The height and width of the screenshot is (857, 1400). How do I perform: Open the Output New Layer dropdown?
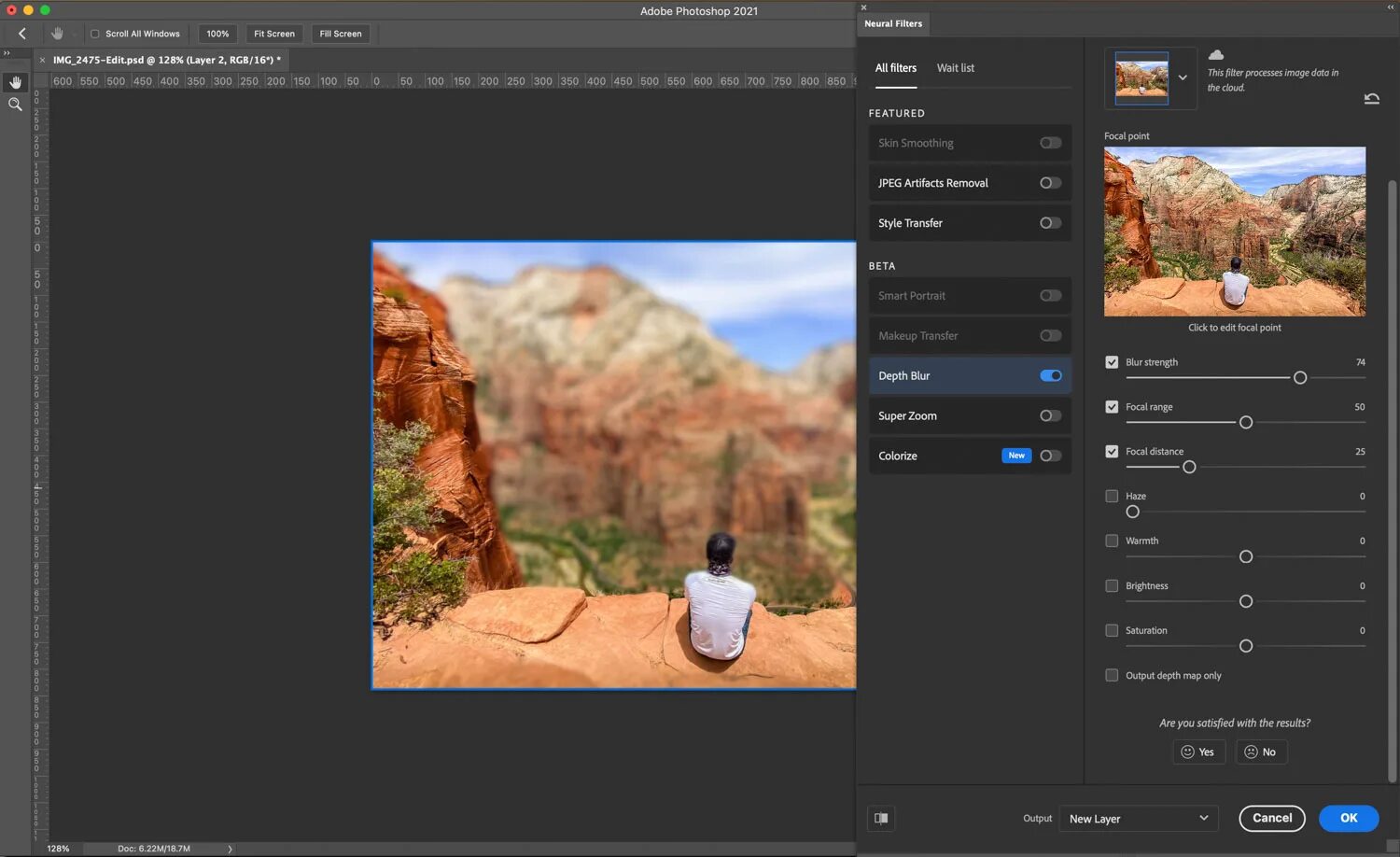(1139, 819)
